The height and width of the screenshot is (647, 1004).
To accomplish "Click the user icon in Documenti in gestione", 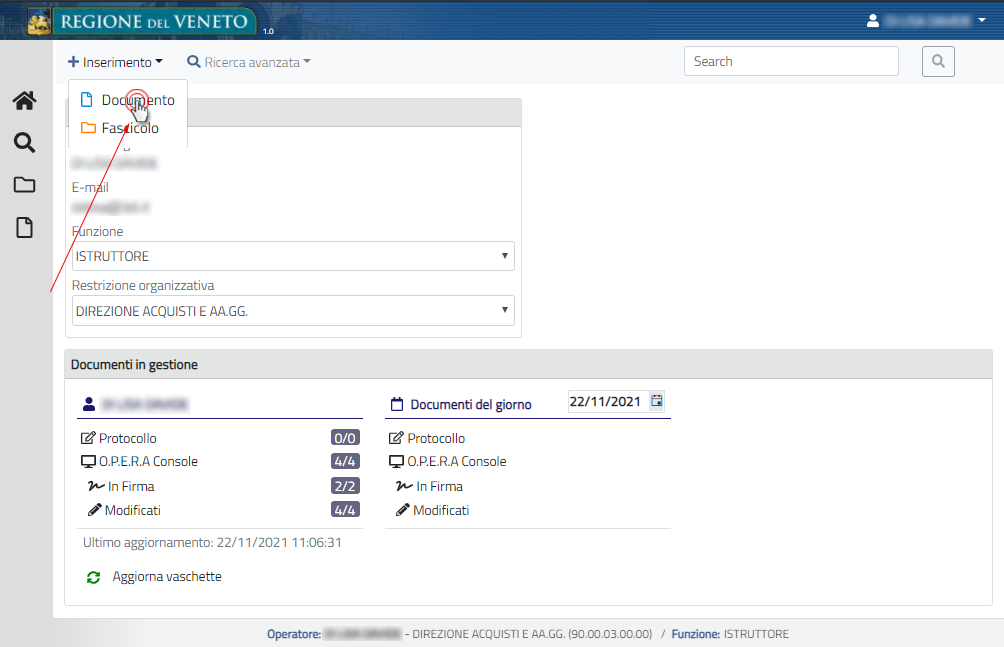I will point(89,404).
